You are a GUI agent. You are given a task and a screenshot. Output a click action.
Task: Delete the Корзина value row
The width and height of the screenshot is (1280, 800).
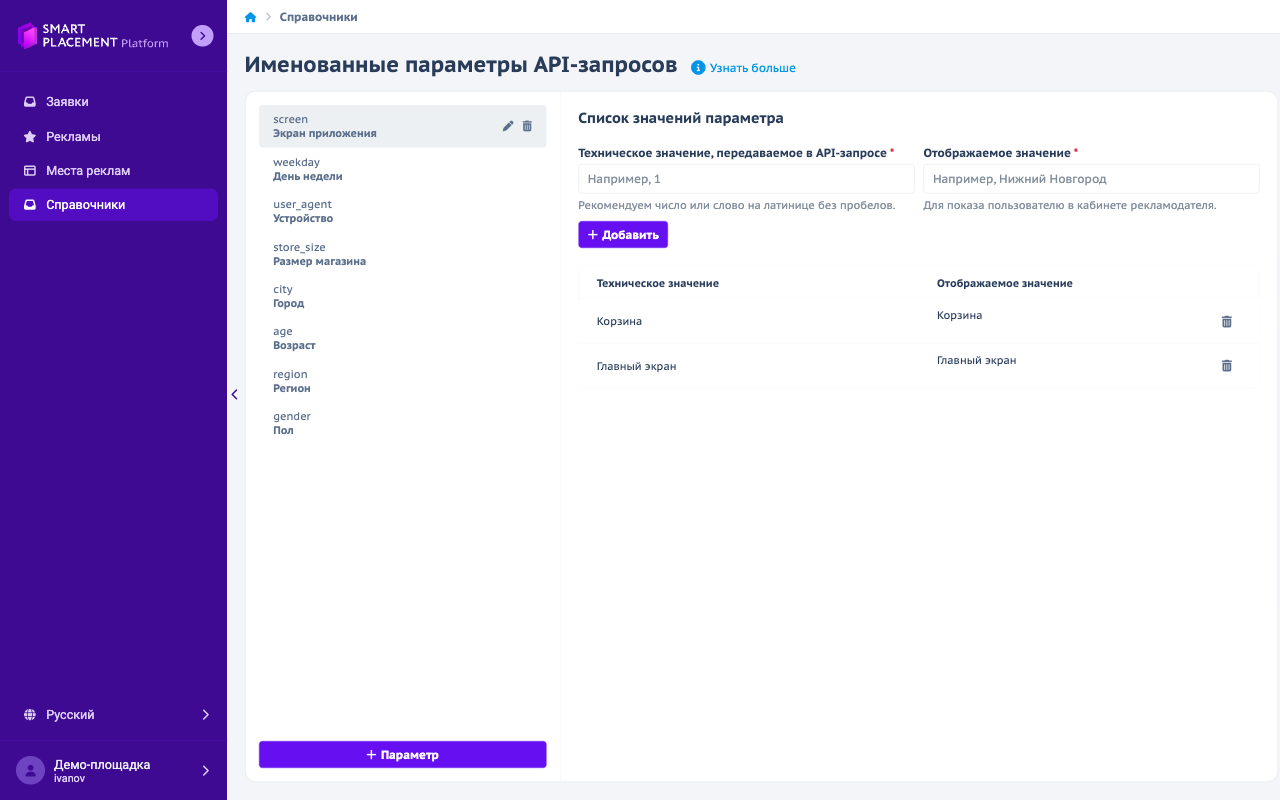click(1227, 321)
